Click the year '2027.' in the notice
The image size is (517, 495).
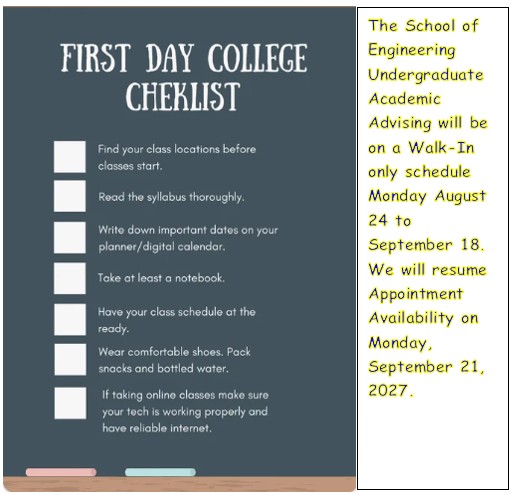coord(391,390)
